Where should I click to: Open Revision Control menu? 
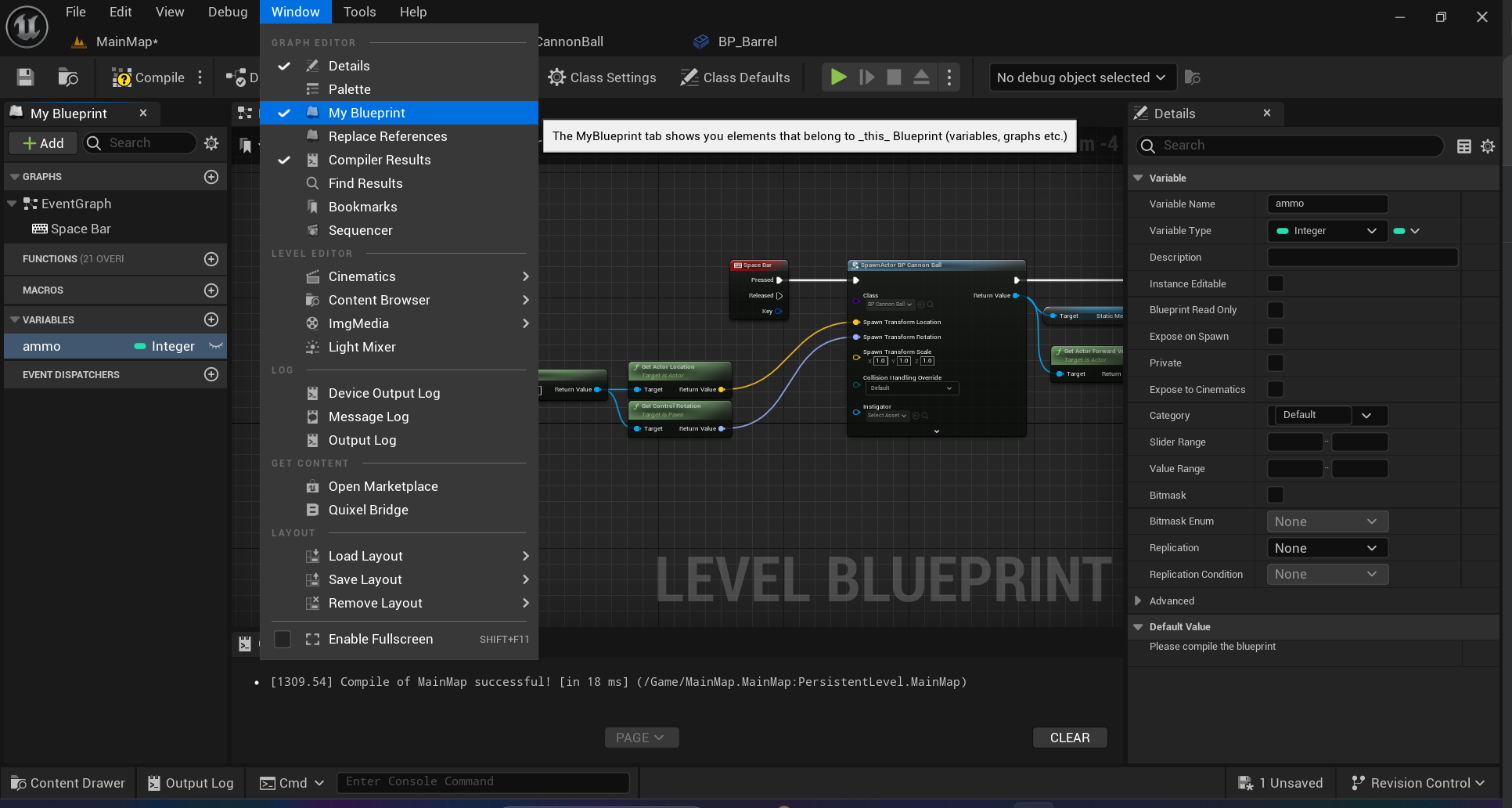1417,783
